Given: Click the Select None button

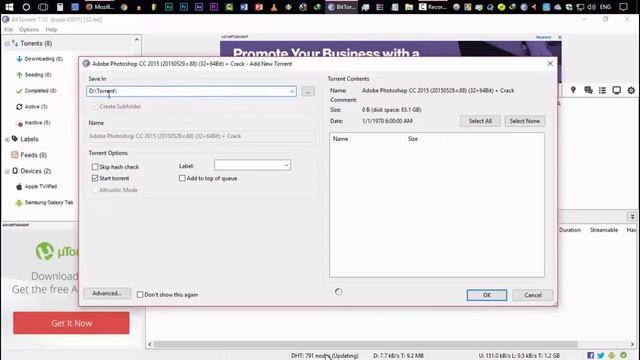Looking at the screenshot, I should click(524, 121).
